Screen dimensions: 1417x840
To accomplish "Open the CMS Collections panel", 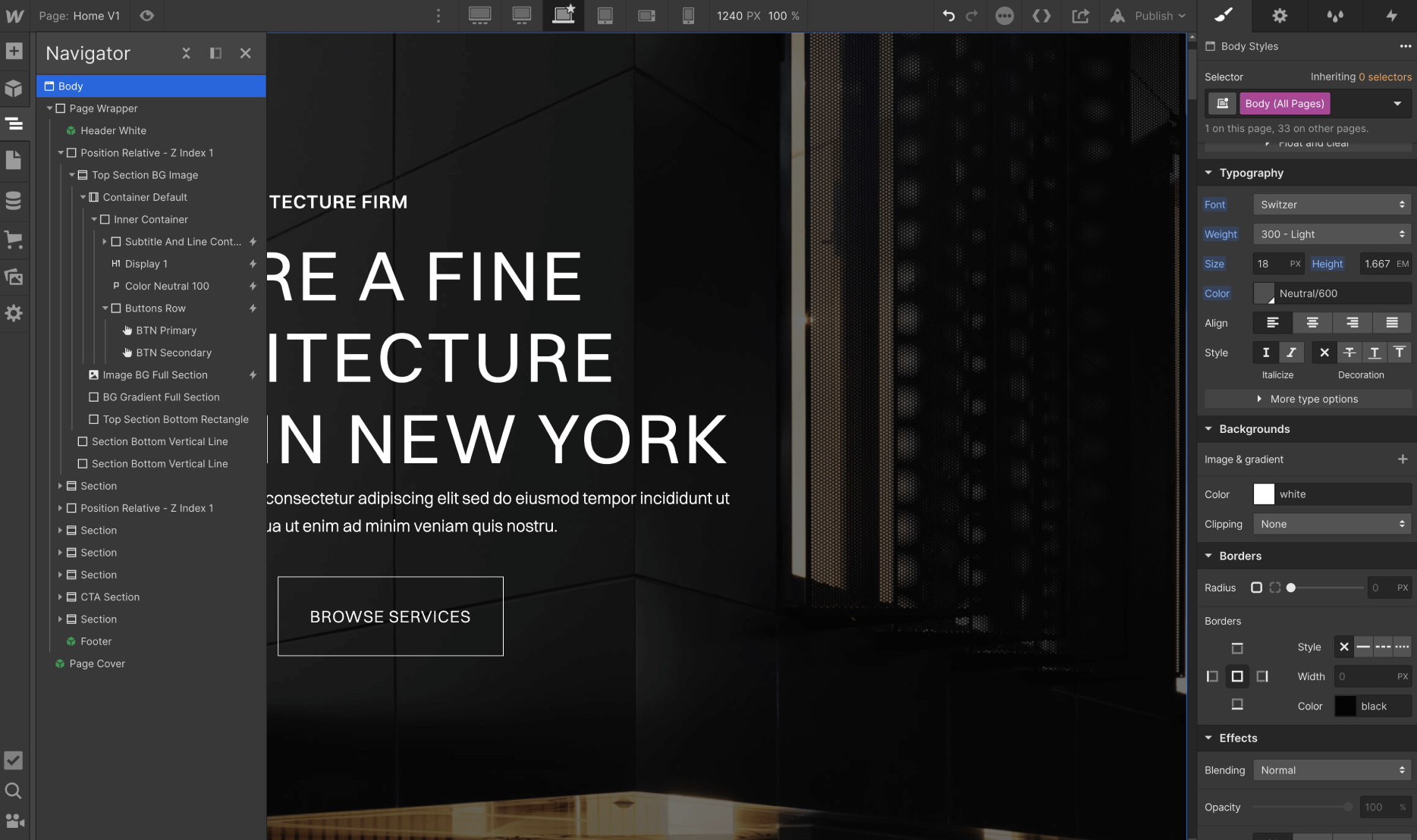I will point(14,200).
